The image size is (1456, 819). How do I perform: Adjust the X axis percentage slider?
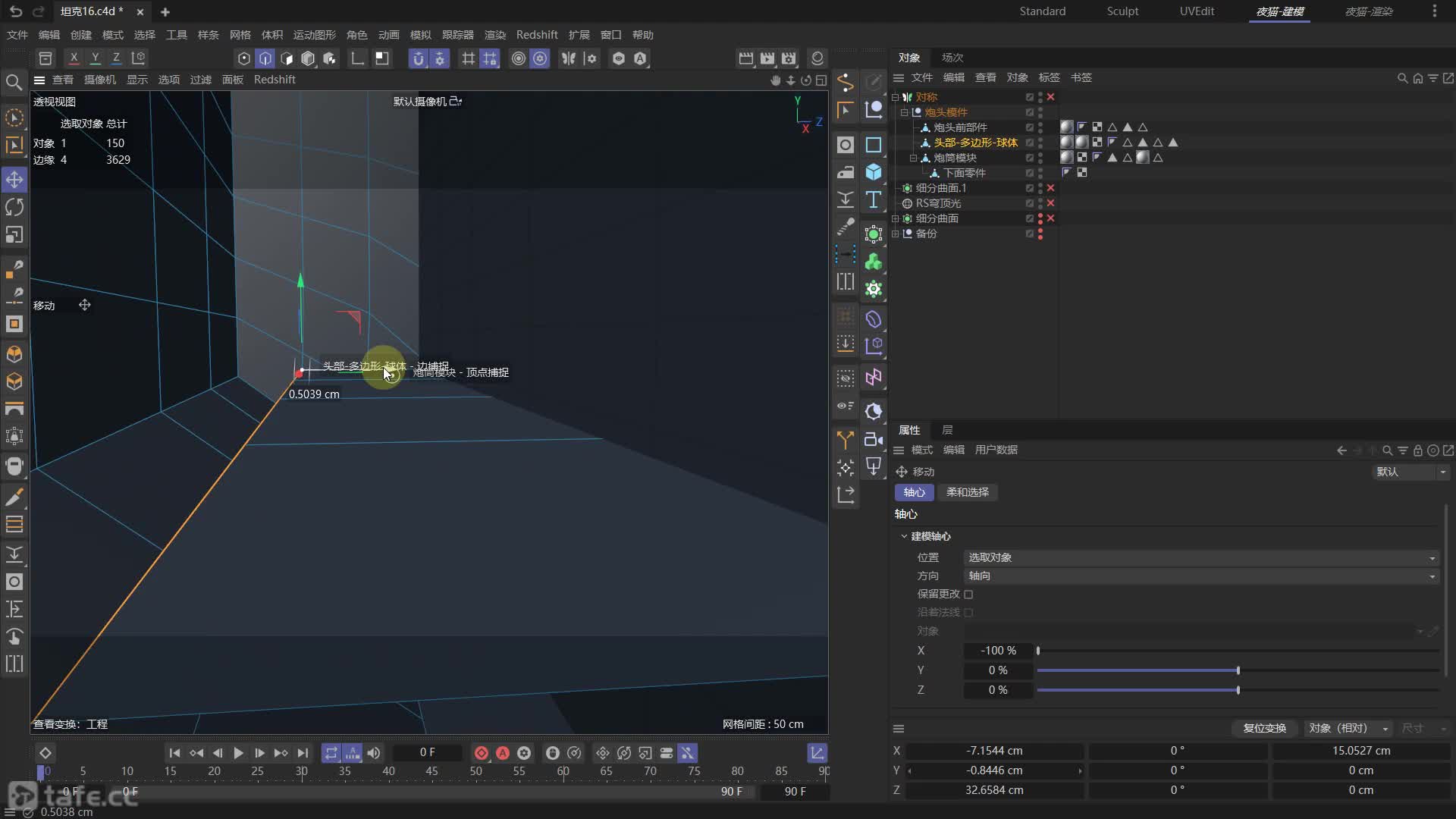[x=1238, y=651]
